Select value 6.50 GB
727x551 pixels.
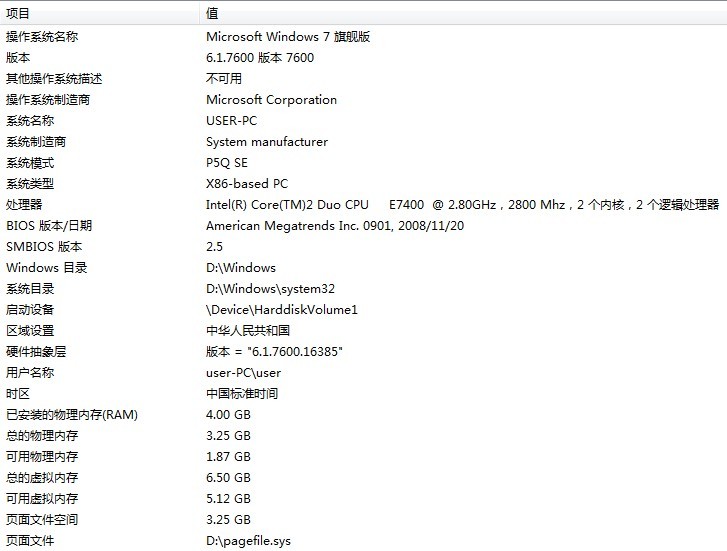click(x=228, y=478)
